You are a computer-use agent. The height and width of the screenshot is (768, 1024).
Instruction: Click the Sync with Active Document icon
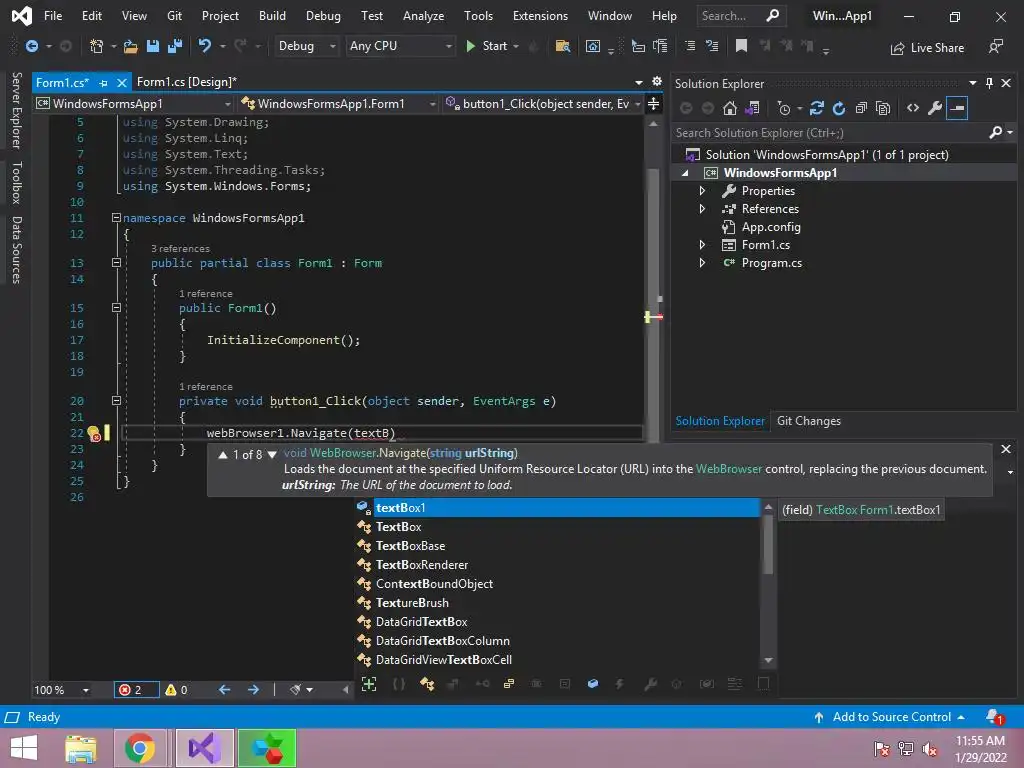coord(816,108)
